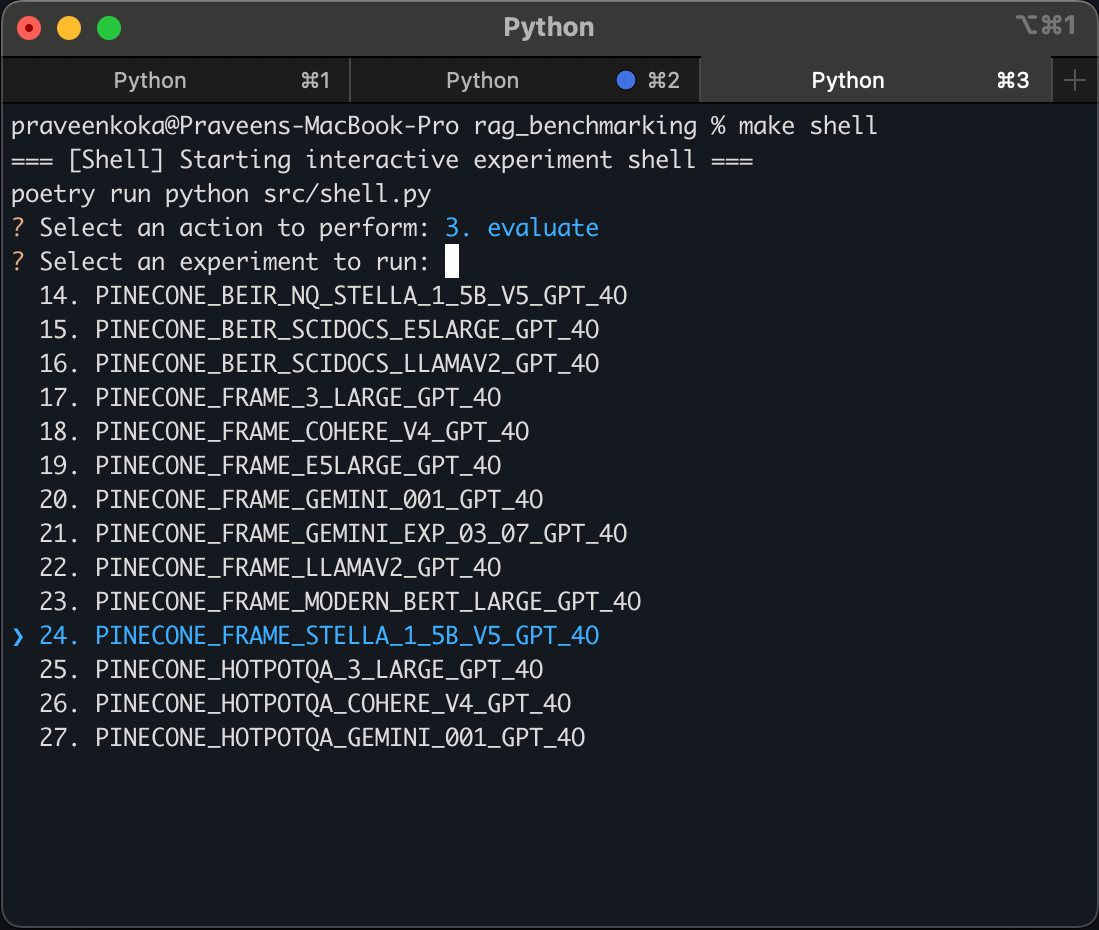Click the 'make shell' command text

tap(807, 126)
